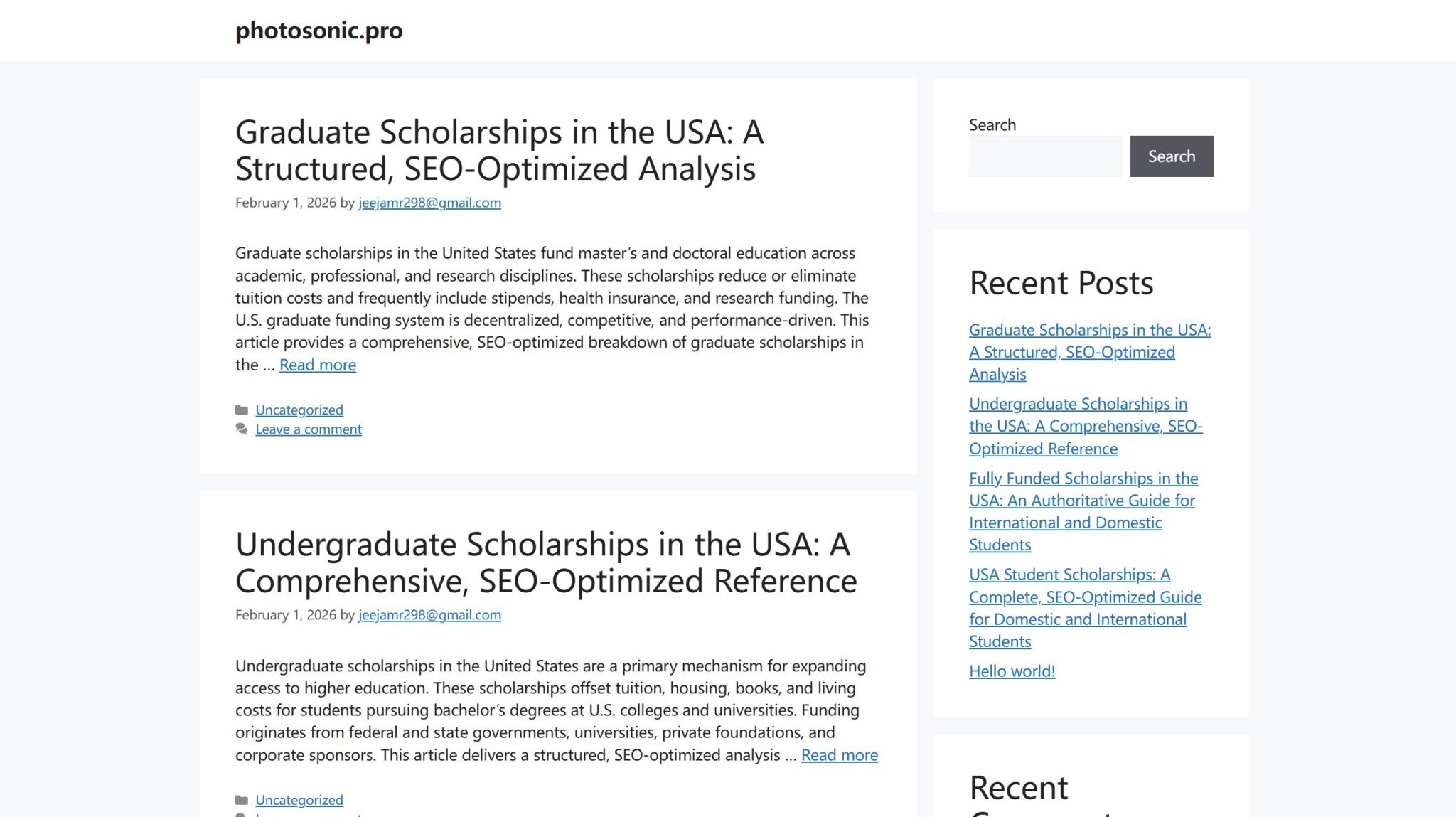1456x817 pixels.
Task: Focus the sidebar Search text field
Action: click(x=1044, y=156)
